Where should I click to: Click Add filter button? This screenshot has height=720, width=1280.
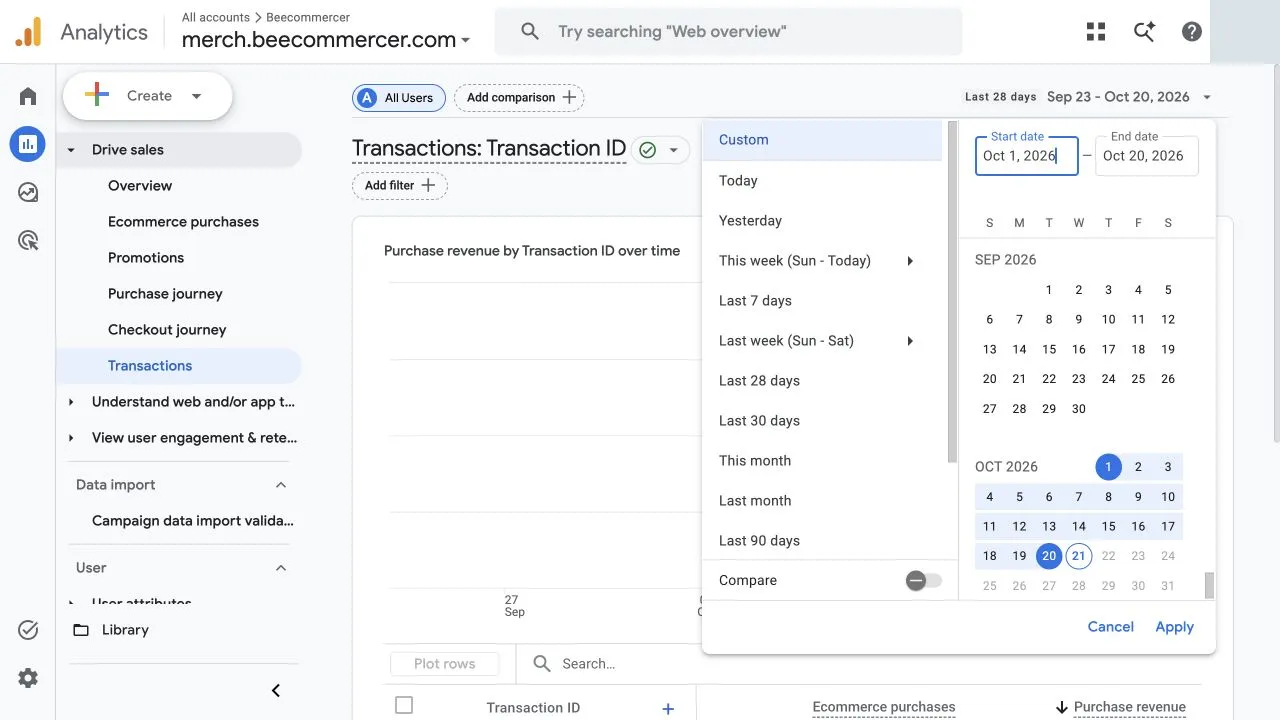[x=400, y=186]
